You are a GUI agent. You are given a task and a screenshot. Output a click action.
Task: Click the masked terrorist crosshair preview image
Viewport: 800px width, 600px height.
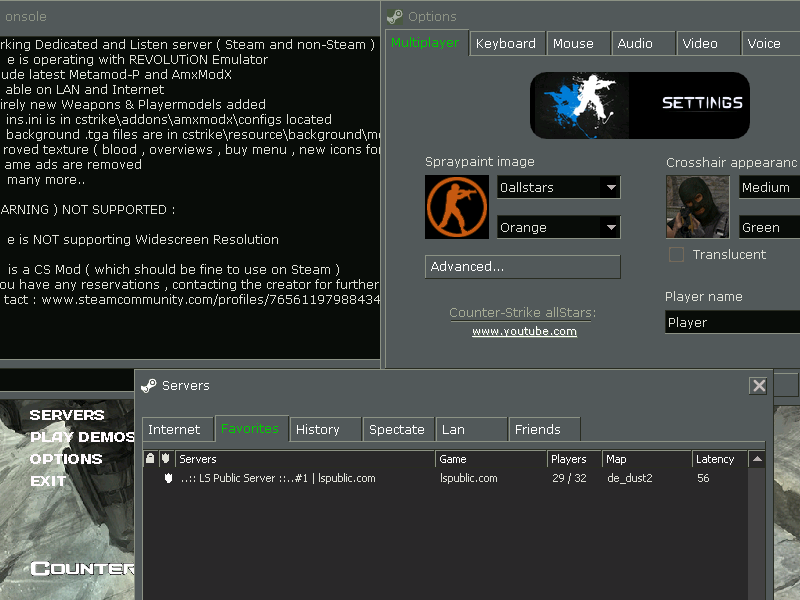698,207
